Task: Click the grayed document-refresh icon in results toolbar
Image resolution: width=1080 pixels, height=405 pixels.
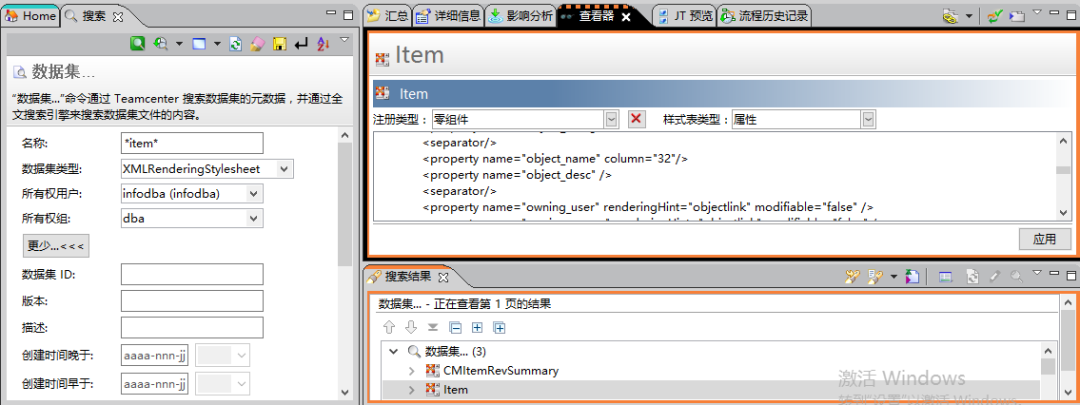Action: tap(972, 277)
